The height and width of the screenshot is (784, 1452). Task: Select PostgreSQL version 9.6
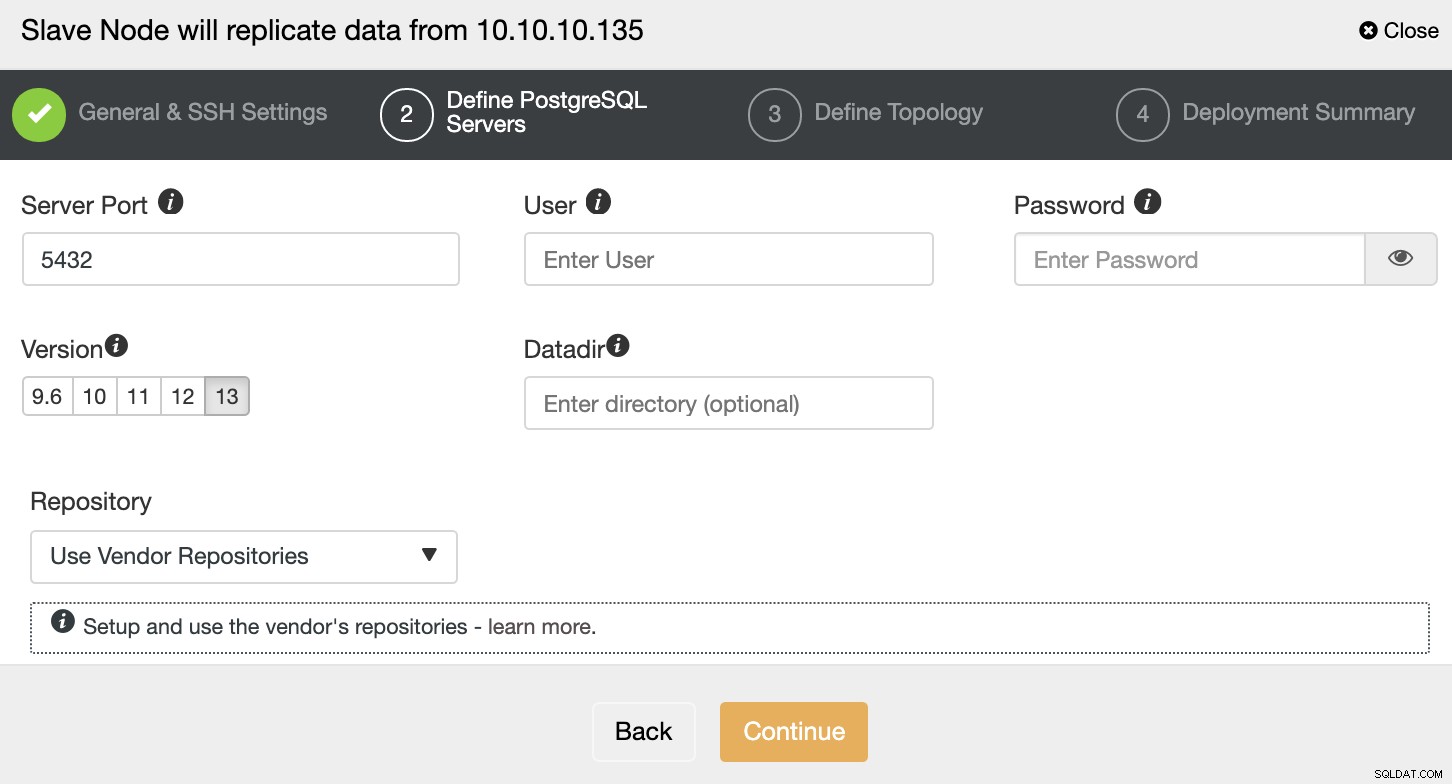[47, 396]
